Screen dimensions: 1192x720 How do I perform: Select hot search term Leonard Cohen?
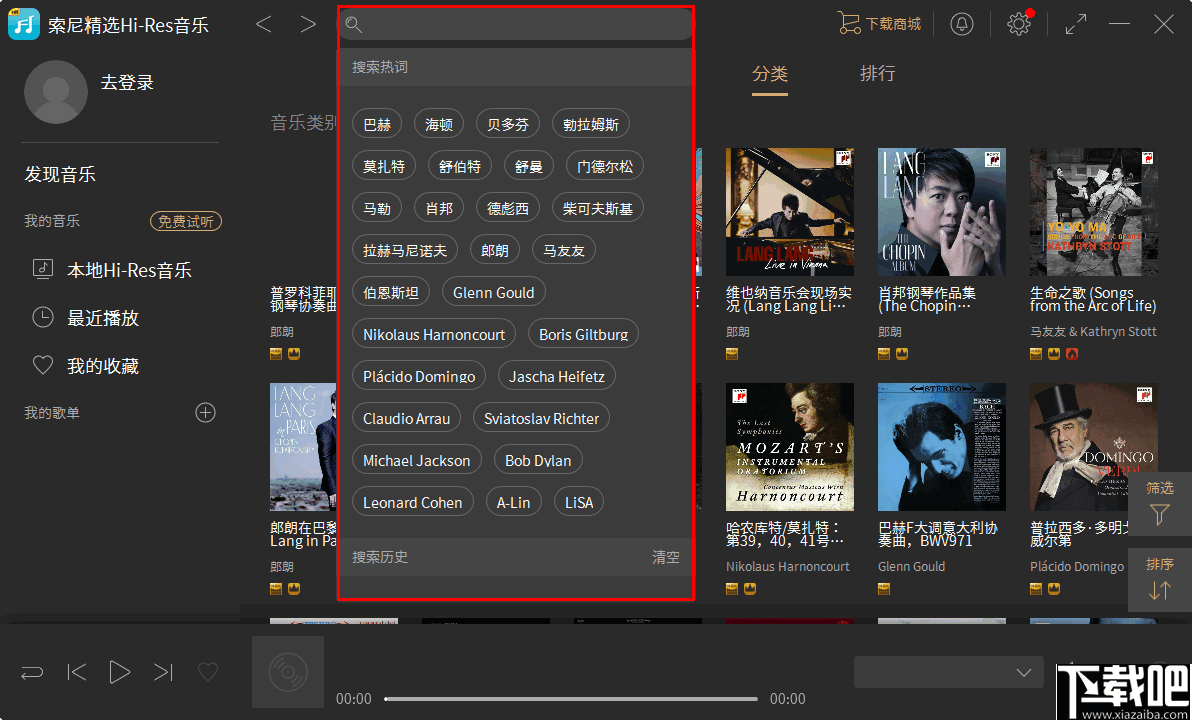coord(413,502)
